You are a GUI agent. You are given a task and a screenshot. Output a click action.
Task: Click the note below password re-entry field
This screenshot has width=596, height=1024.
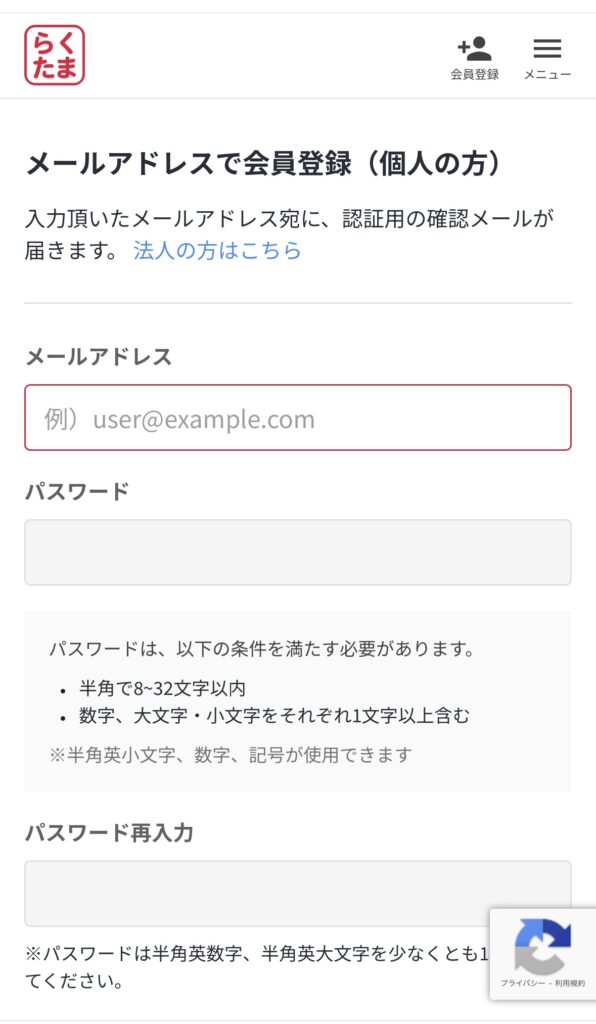tap(257, 967)
